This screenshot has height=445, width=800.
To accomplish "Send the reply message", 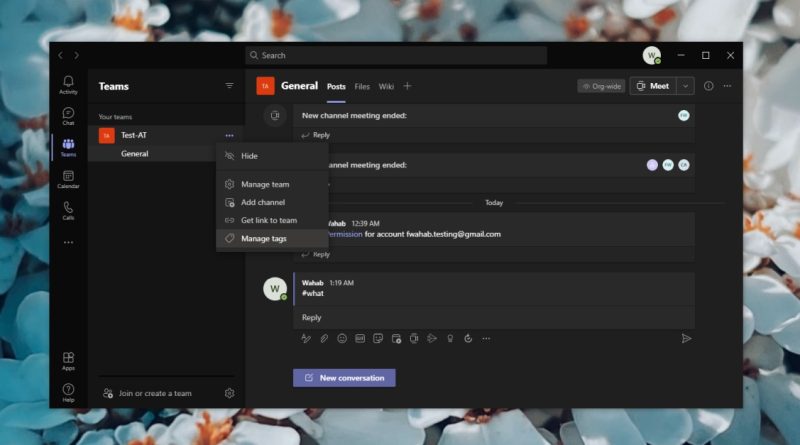I will [x=686, y=338].
